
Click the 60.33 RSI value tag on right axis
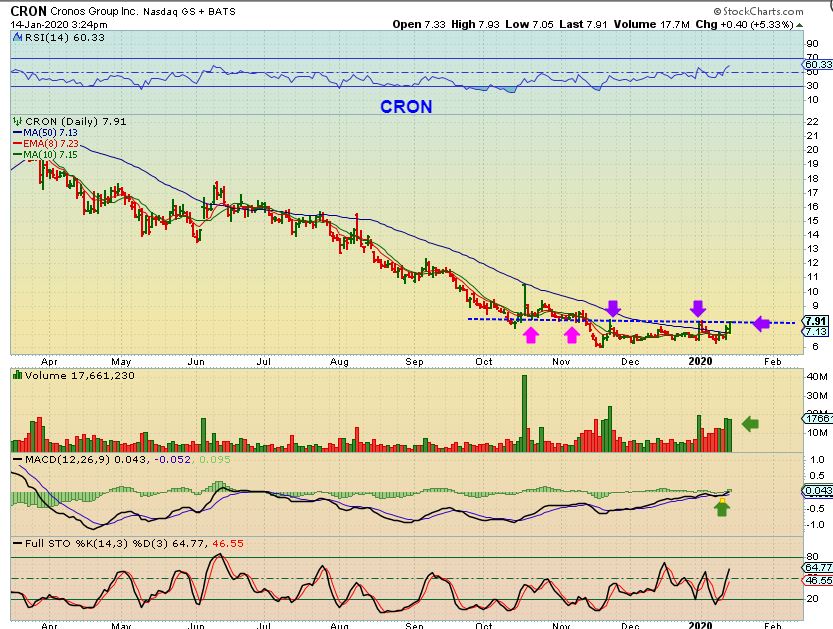818,64
